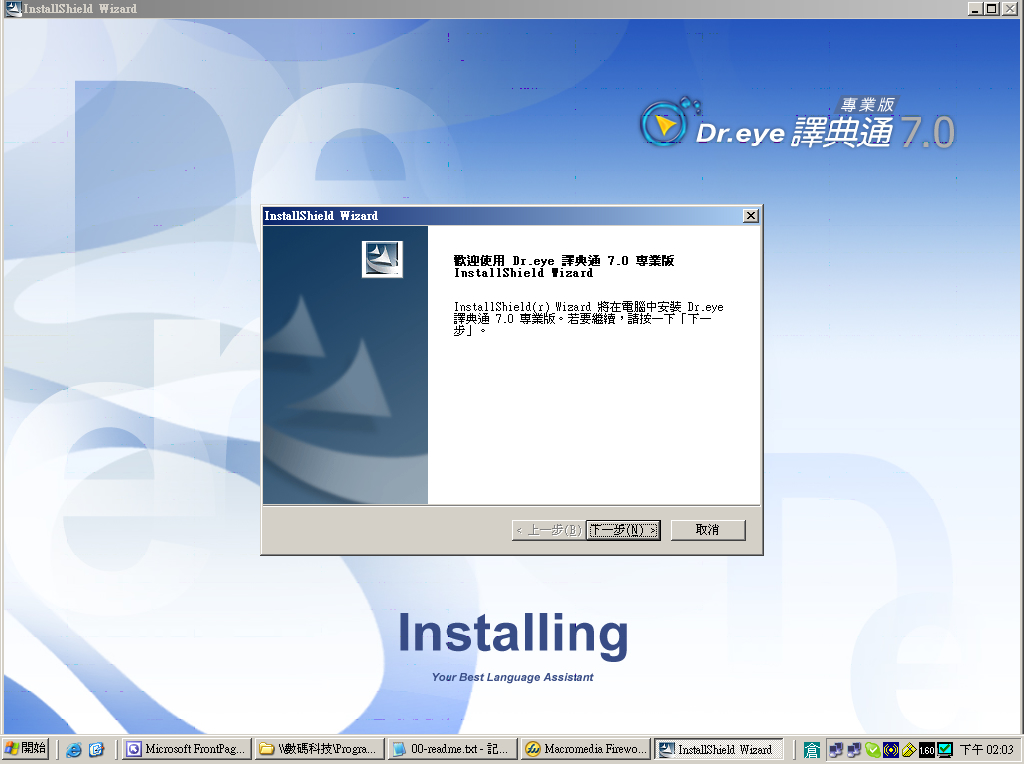Screen dimensions: 1024x768
Task: Select InstallShield Wizard taskbar button
Action: point(718,749)
